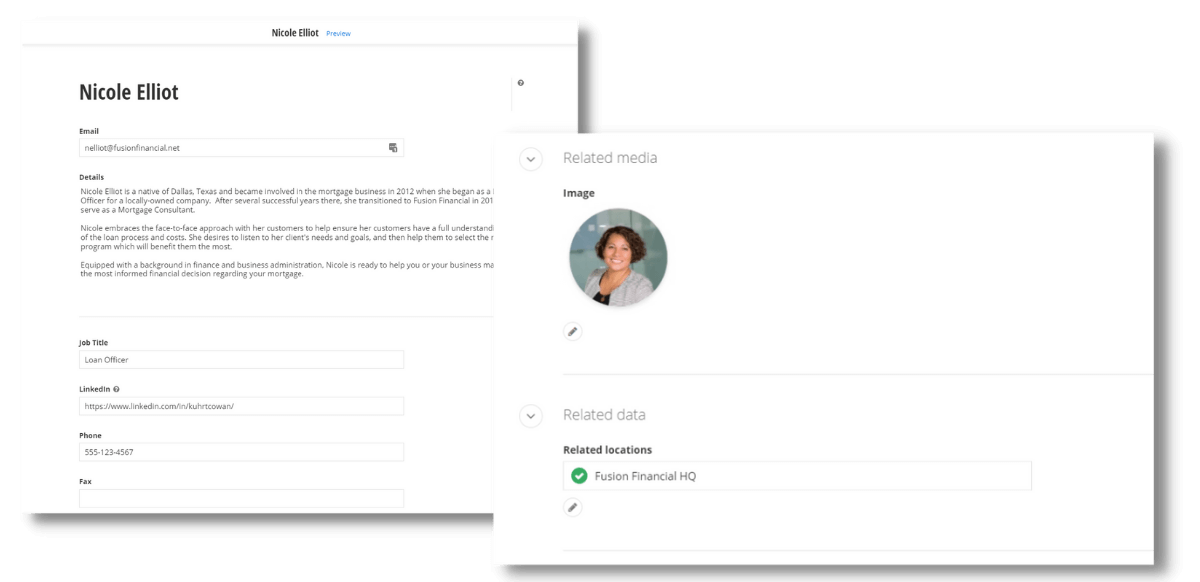This screenshot has width=1200, height=582.
Task: Click green checkmark beside Fusion Financial HQ
Action: pos(579,476)
